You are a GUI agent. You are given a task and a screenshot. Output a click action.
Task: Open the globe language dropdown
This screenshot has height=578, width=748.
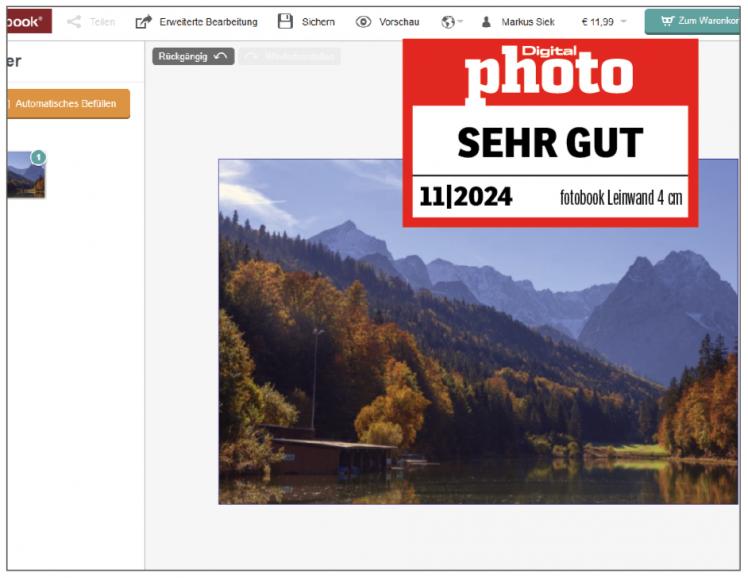[x=452, y=21]
